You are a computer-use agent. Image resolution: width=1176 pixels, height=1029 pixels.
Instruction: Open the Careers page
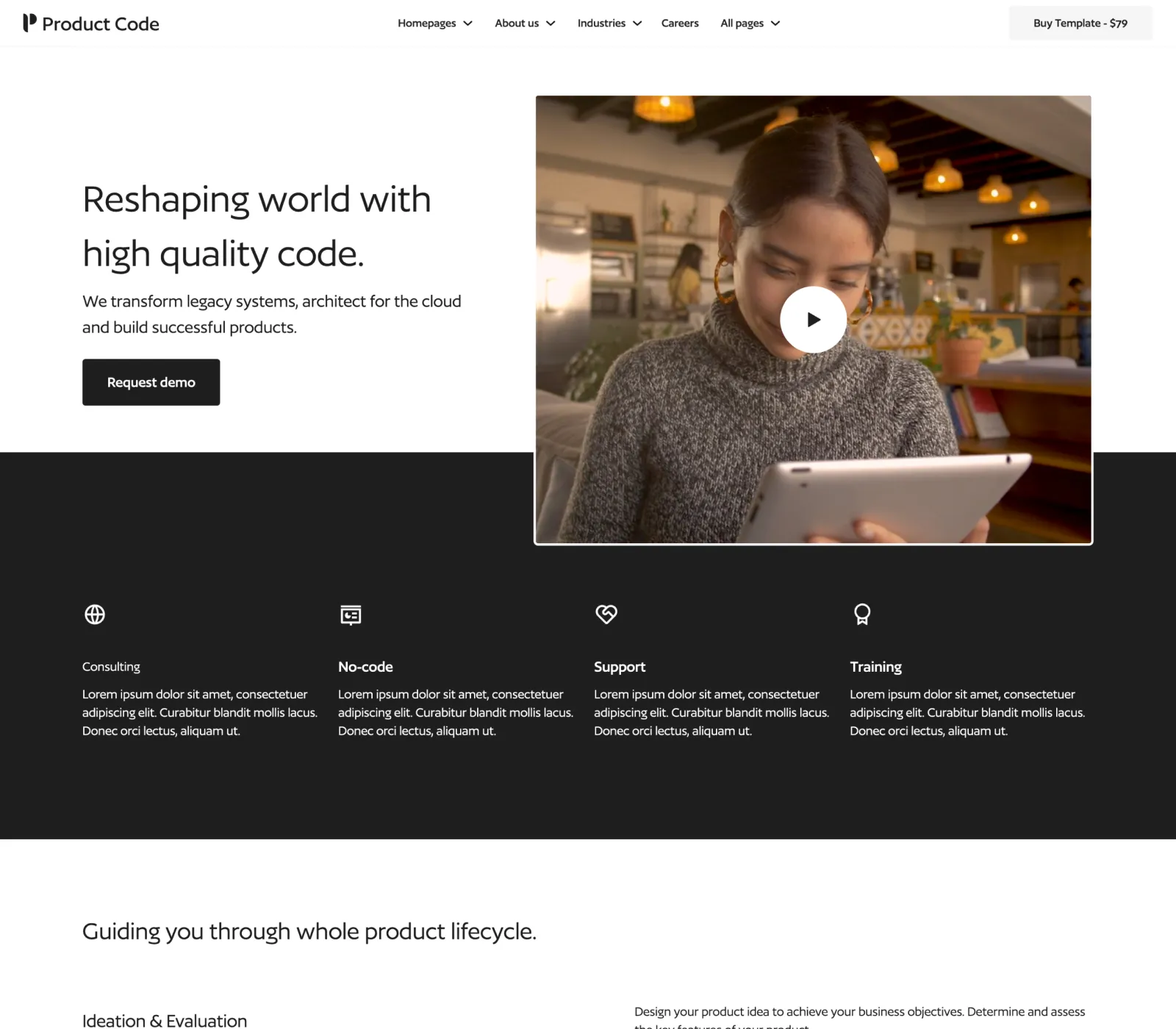point(680,24)
